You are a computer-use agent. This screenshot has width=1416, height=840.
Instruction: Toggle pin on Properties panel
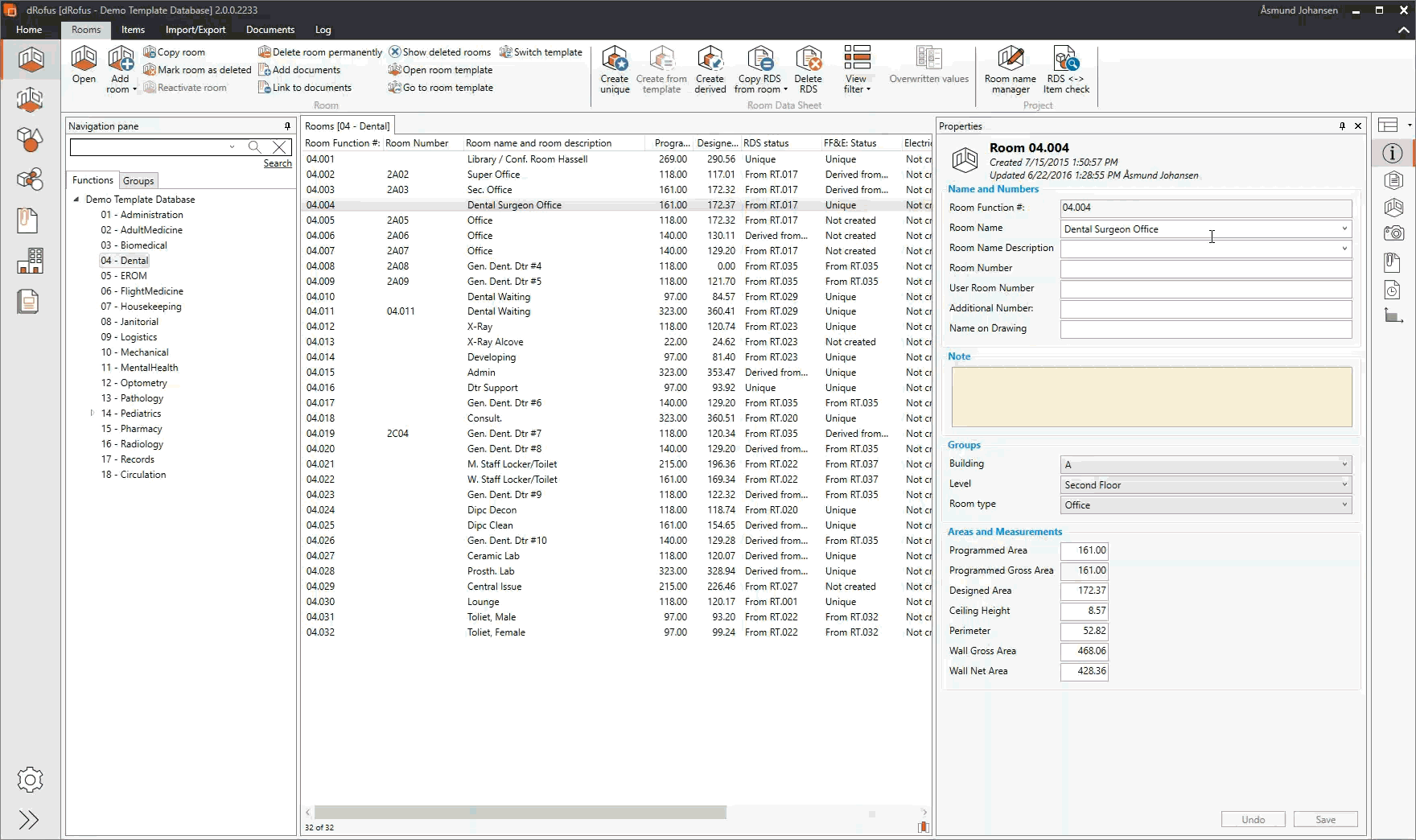tap(1342, 126)
